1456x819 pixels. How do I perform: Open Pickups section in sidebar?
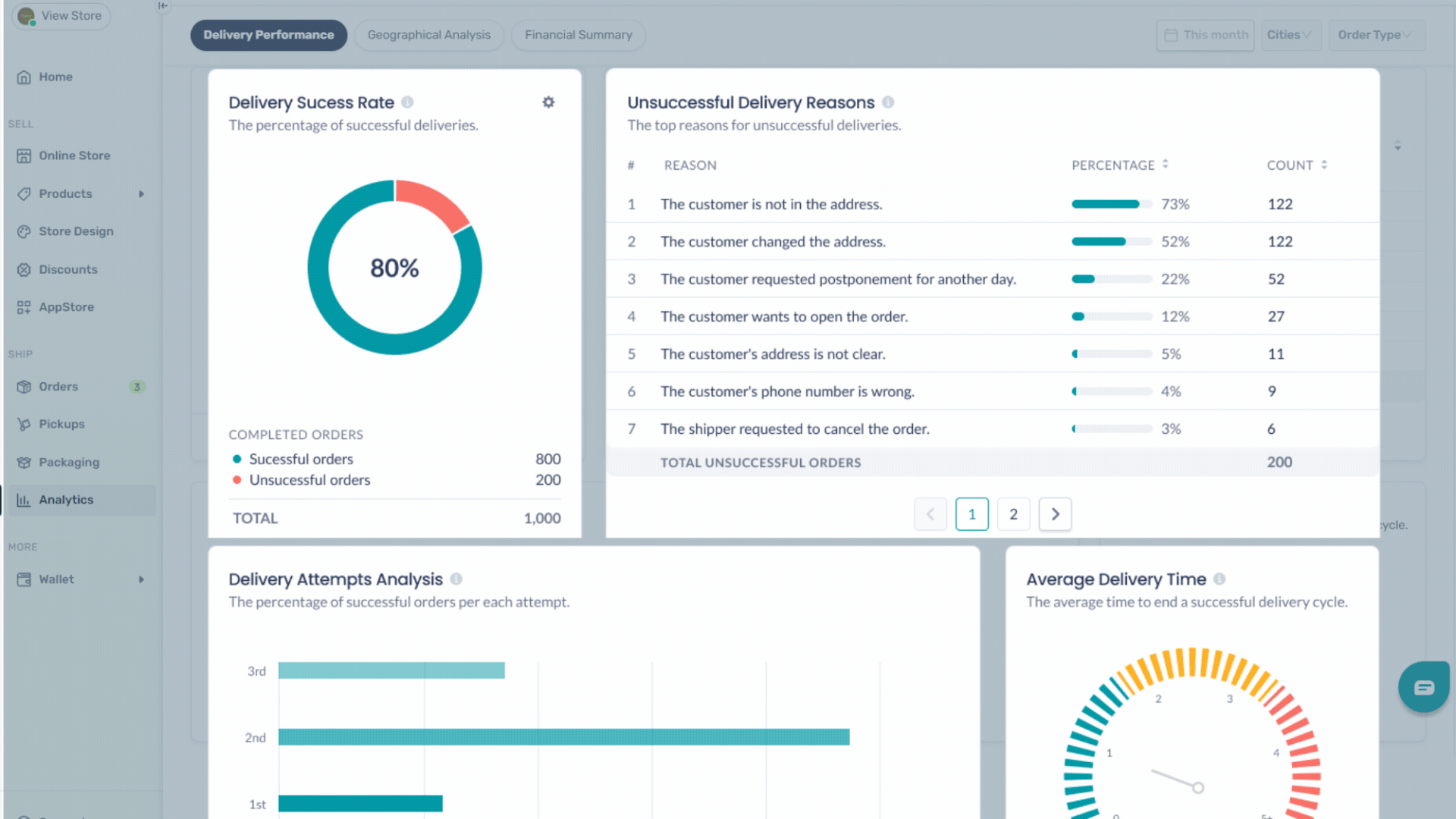61,424
